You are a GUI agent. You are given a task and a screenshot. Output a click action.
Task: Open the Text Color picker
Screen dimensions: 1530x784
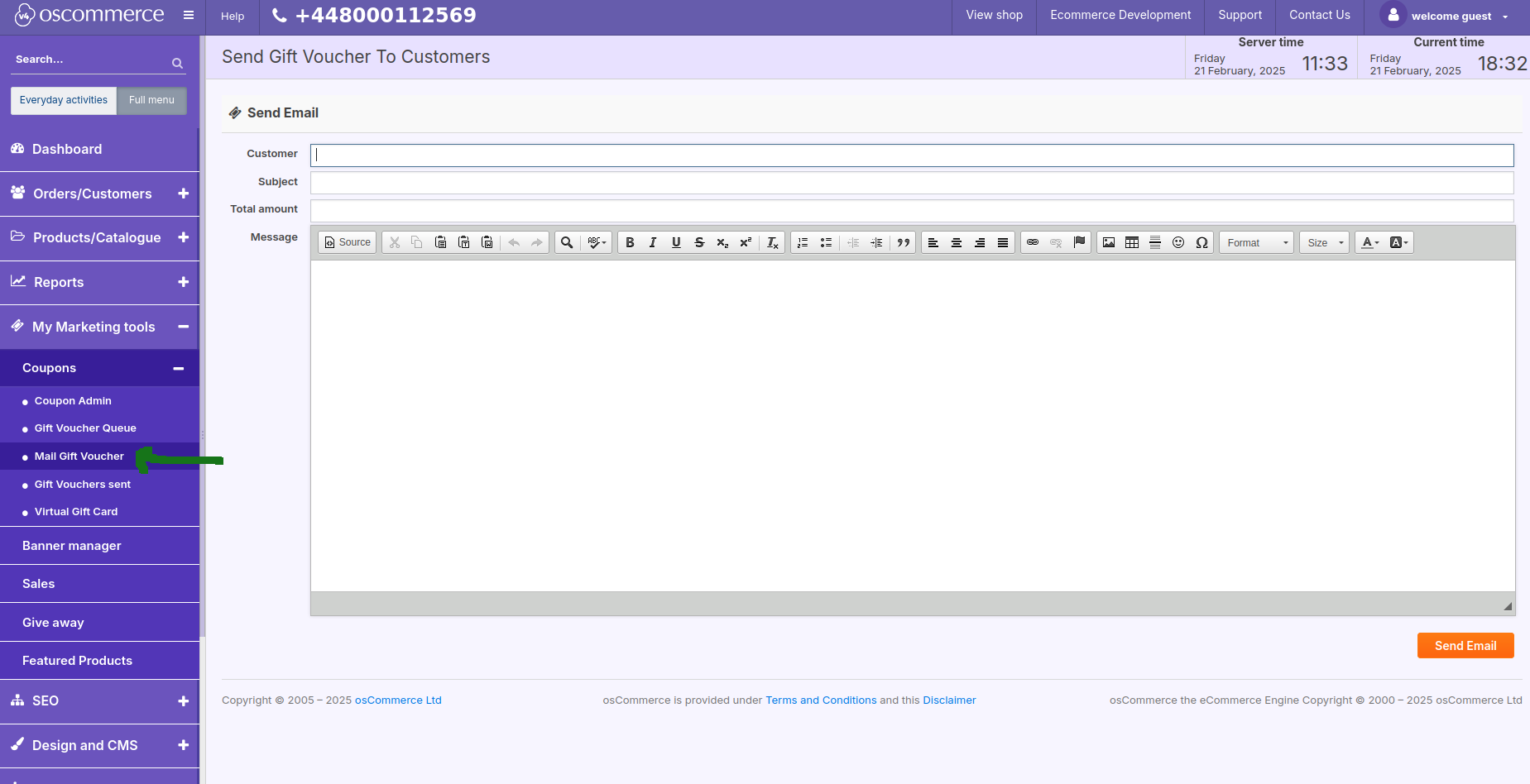pyautogui.click(x=1370, y=242)
